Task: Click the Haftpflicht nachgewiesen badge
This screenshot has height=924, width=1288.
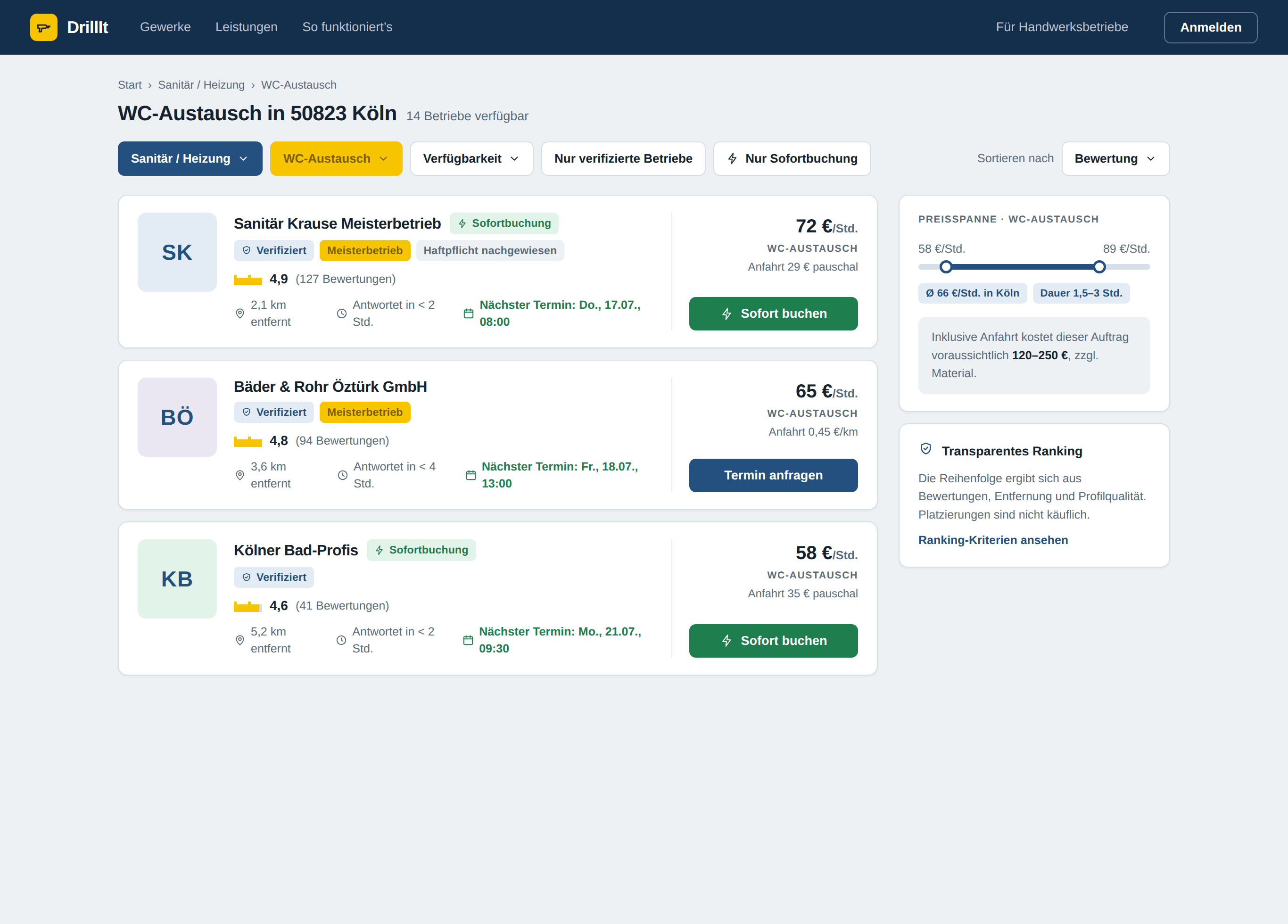Action: tap(489, 250)
